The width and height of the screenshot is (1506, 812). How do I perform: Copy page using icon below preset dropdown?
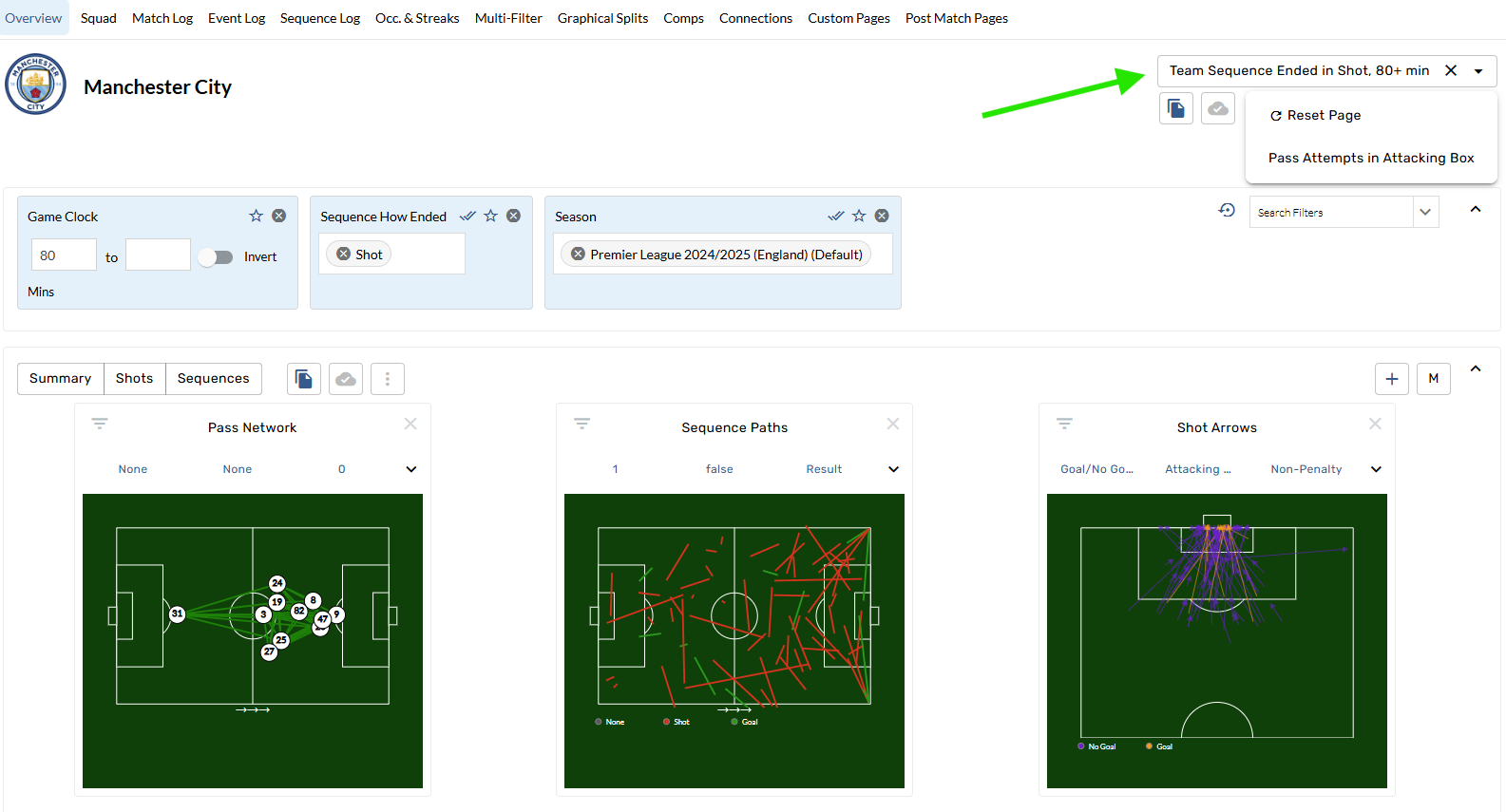[1176, 108]
